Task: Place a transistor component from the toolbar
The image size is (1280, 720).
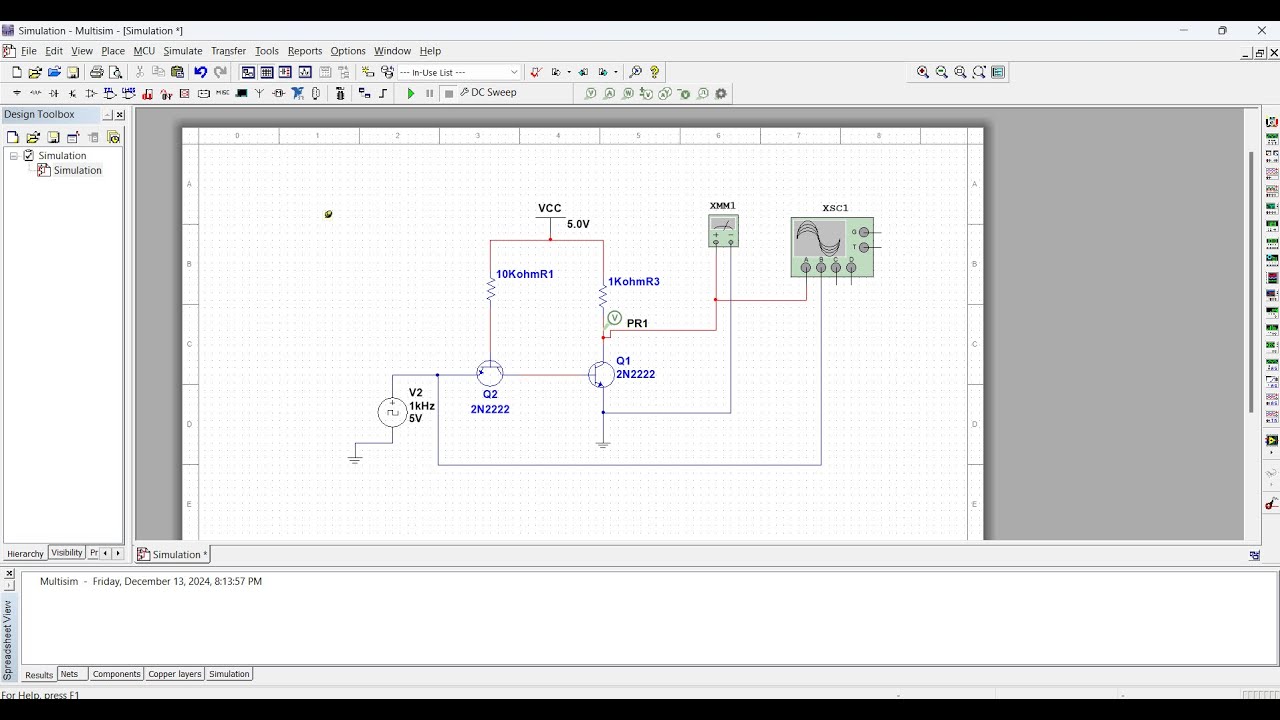Action: click(72, 93)
